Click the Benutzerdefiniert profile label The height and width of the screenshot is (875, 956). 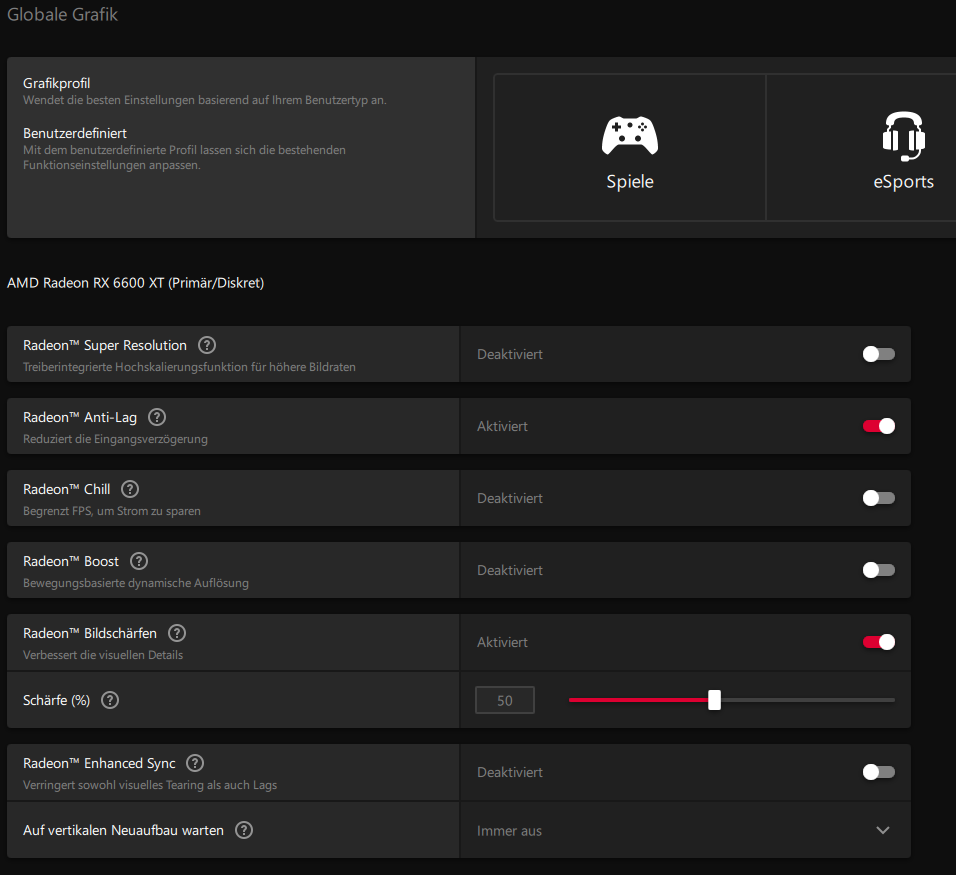coord(75,133)
